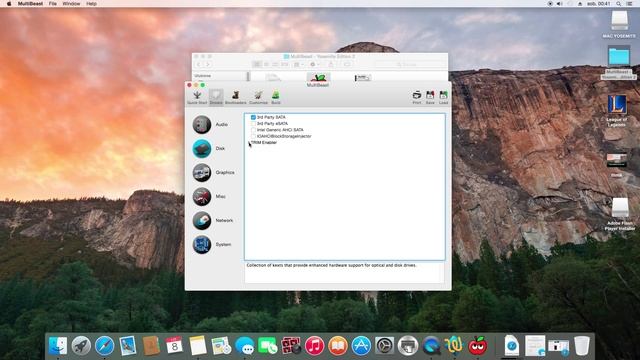This screenshot has width=640, height=360.
Task: Open Messages from the Dock
Action: click(x=244, y=346)
